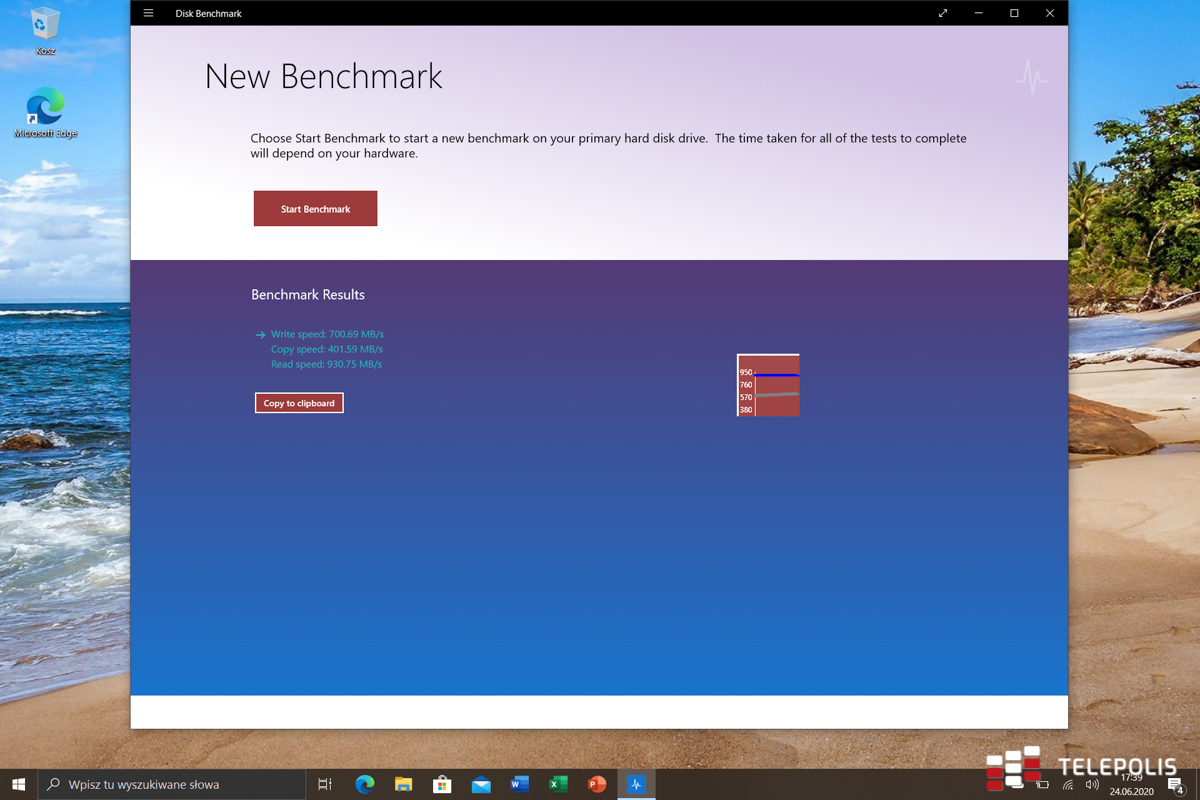The width and height of the screenshot is (1200, 800).
Task: Launch PowerPoint from the taskbar
Action: 597,784
